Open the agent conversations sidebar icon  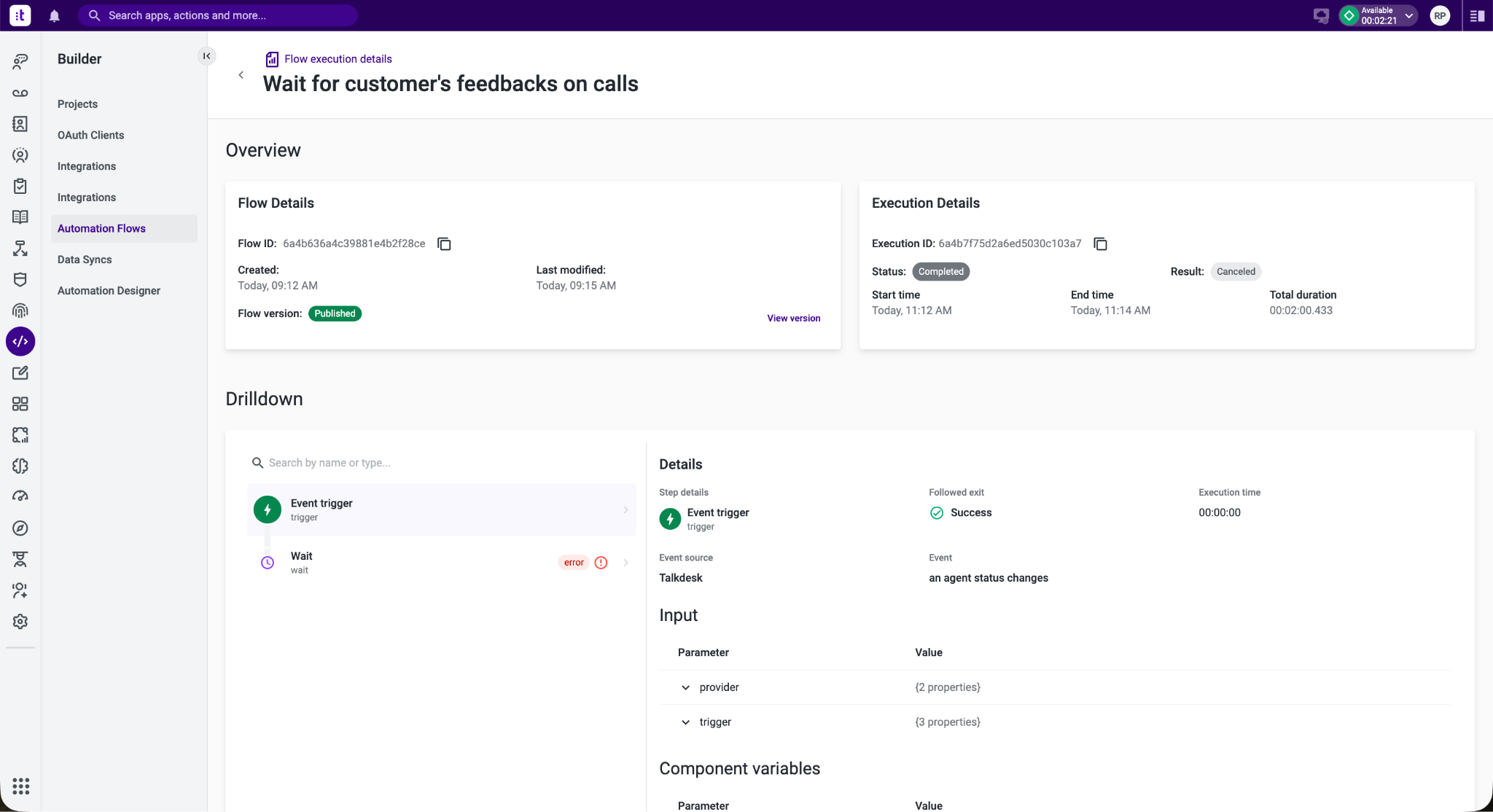click(20, 62)
